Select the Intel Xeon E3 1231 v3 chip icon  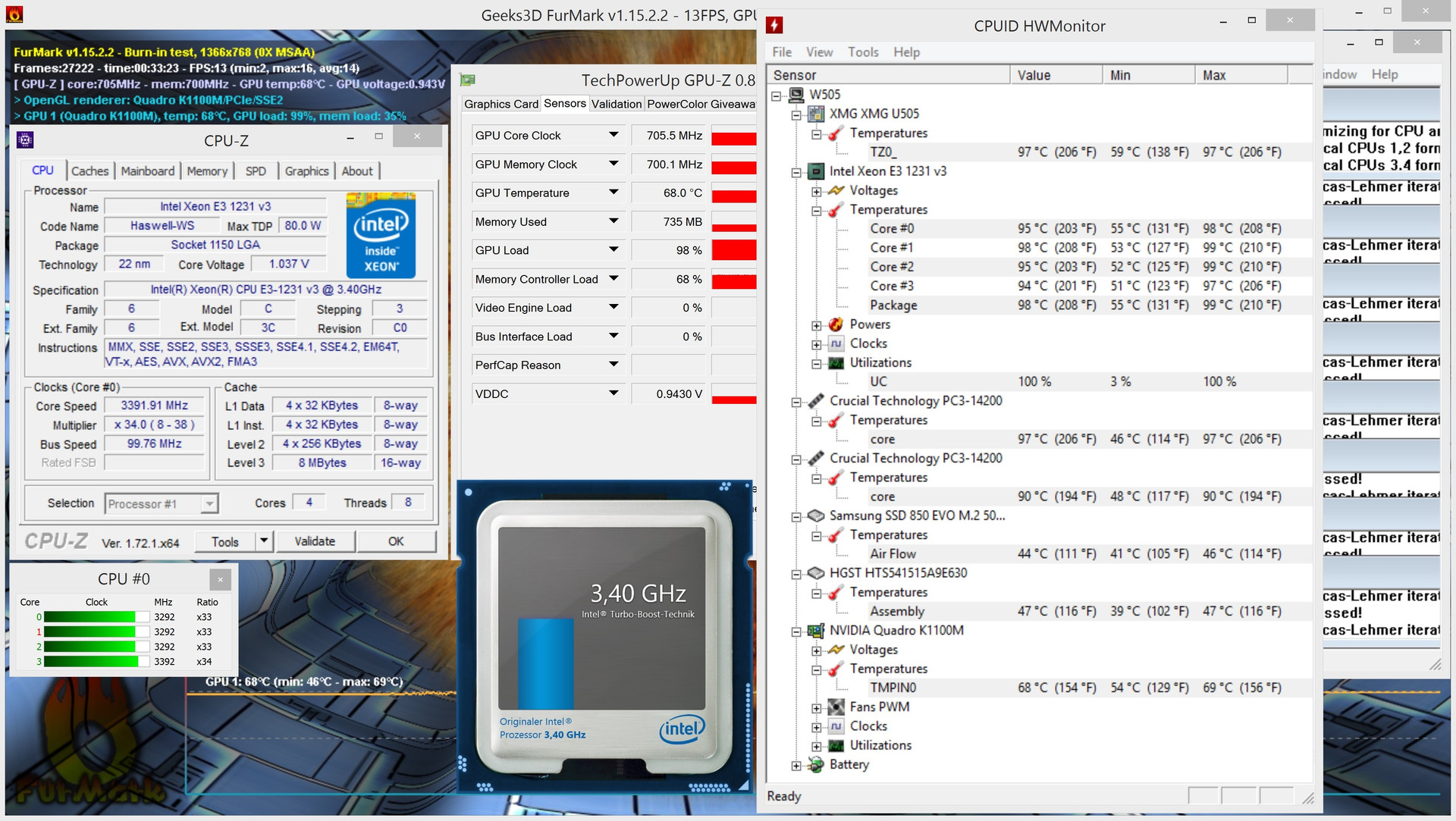(816, 171)
